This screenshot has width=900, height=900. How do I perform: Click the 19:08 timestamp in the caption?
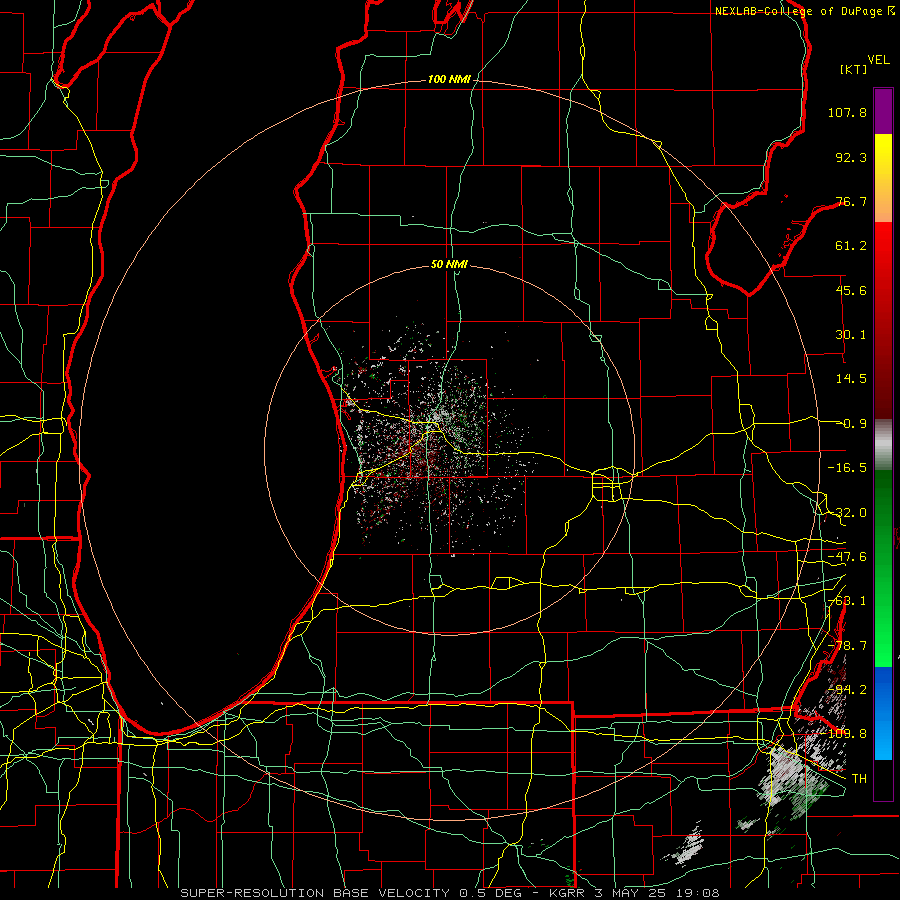(700, 893)
